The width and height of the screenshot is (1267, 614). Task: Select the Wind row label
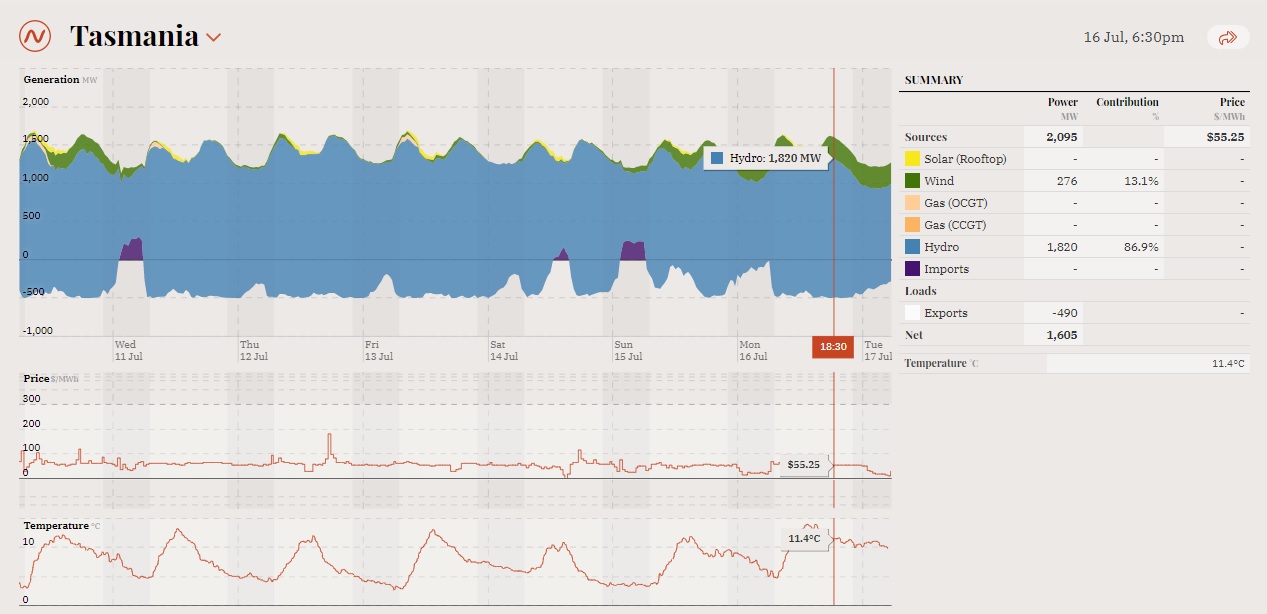point(939,181)
